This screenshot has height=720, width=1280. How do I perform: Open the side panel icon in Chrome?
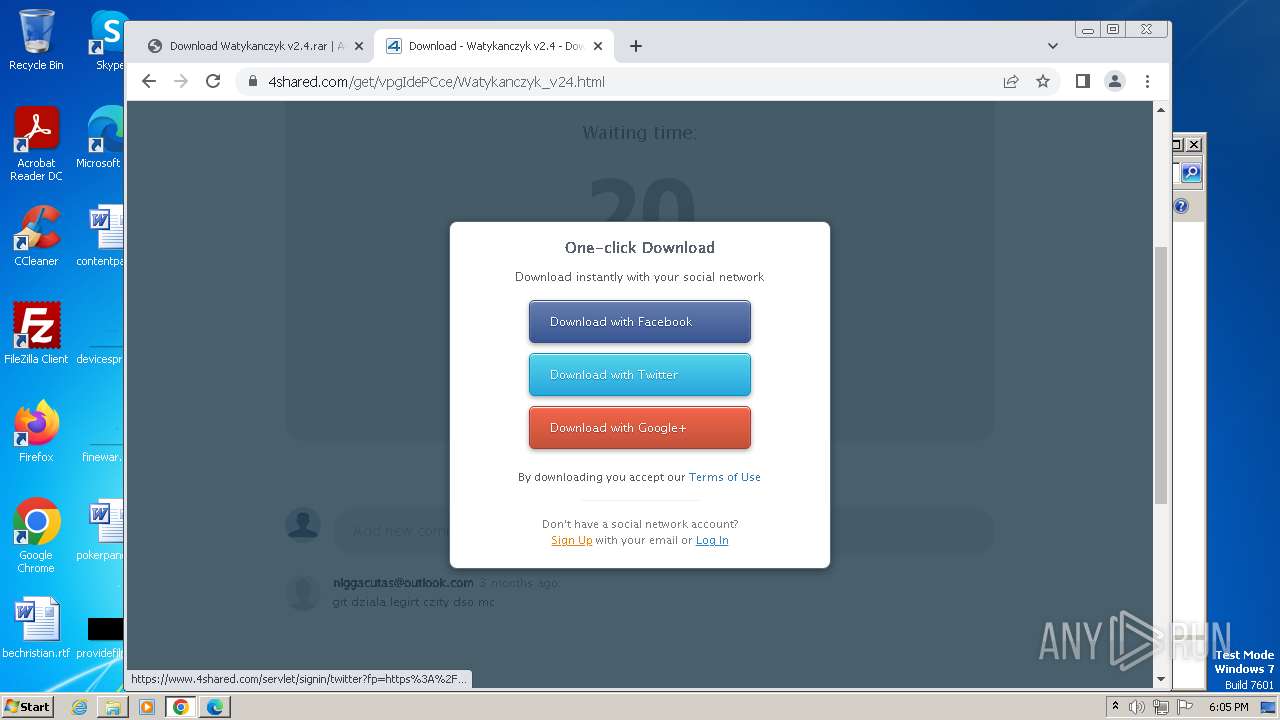tap(1082, 81)
